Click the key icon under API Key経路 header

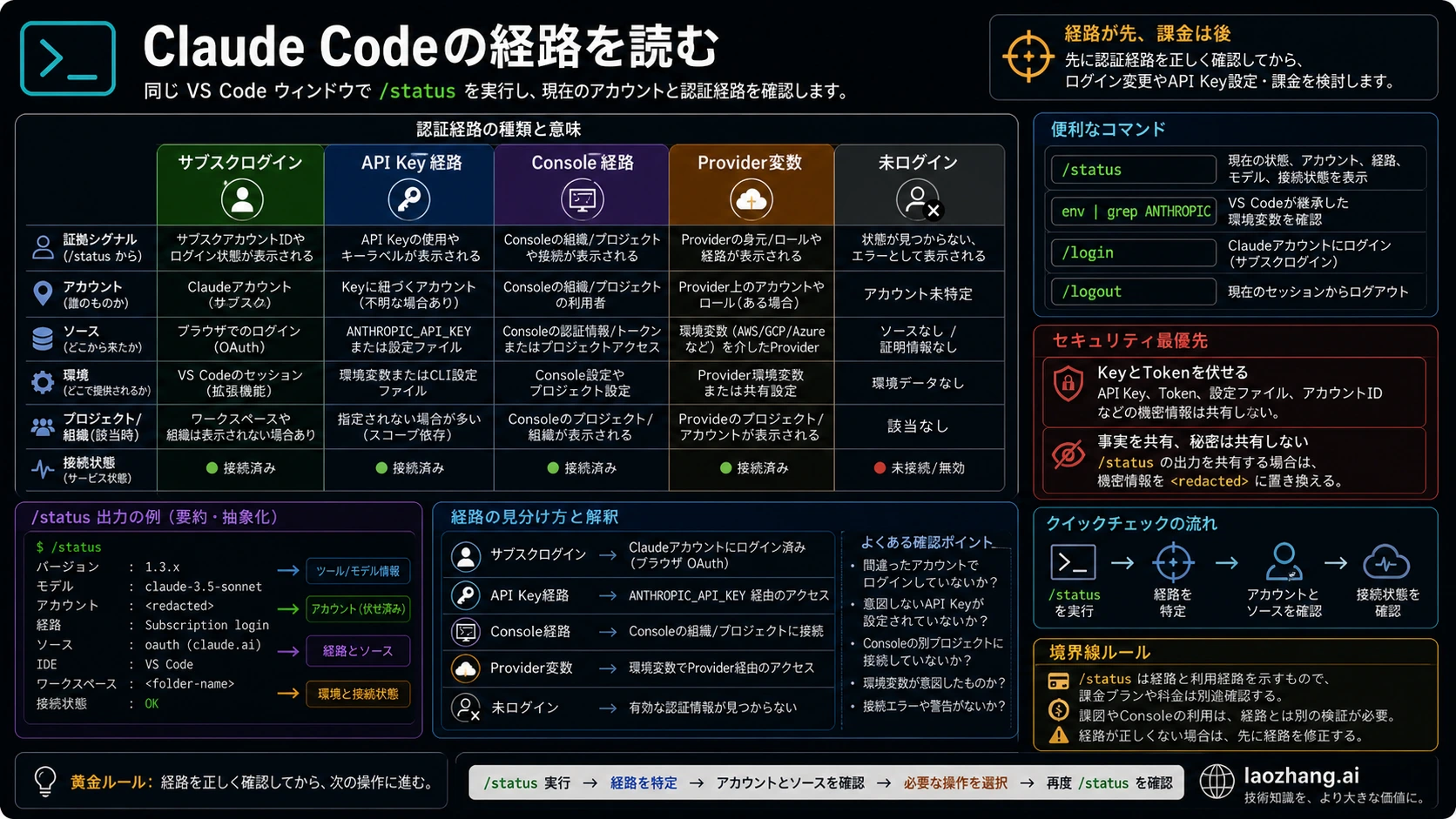click(408, 199)
